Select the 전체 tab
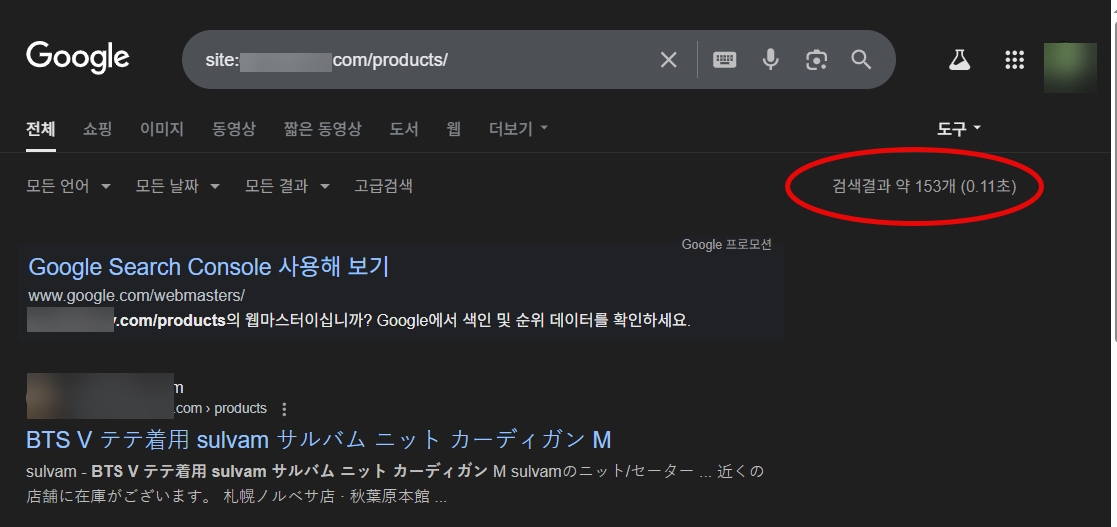1117x527 pixels. [41, 129]
